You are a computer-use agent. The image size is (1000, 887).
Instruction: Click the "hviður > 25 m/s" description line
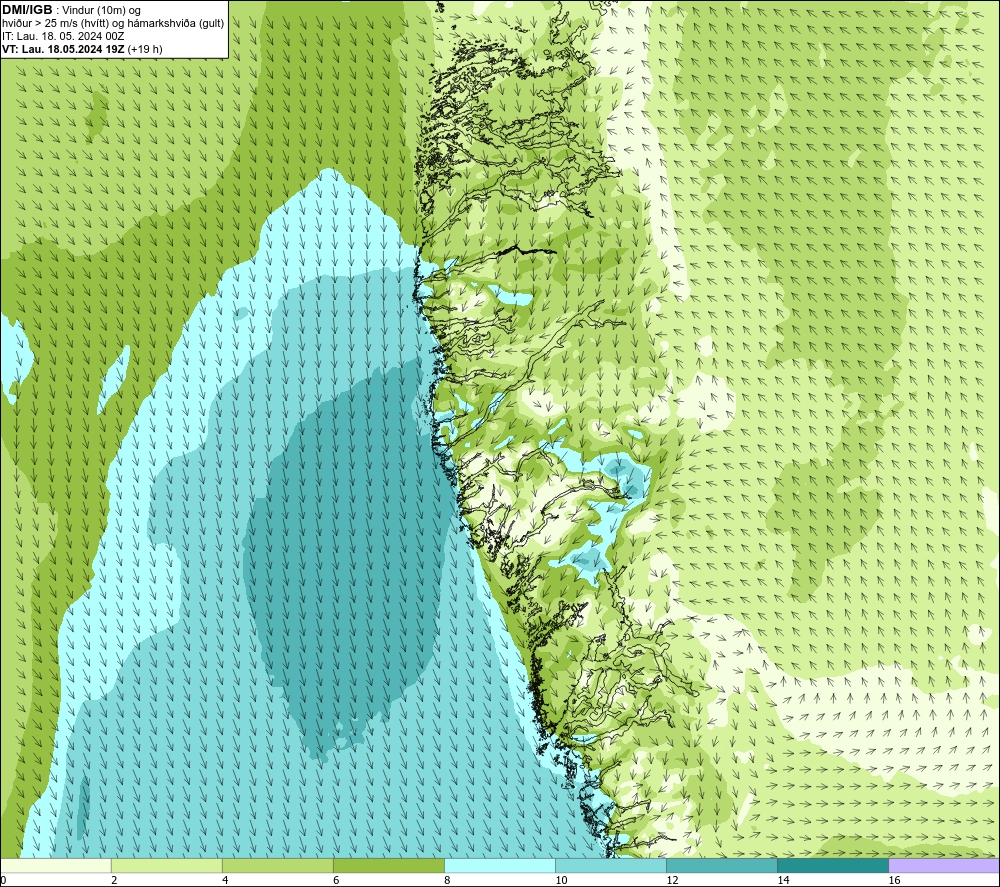pyautogui.click(x=113, y=24)
